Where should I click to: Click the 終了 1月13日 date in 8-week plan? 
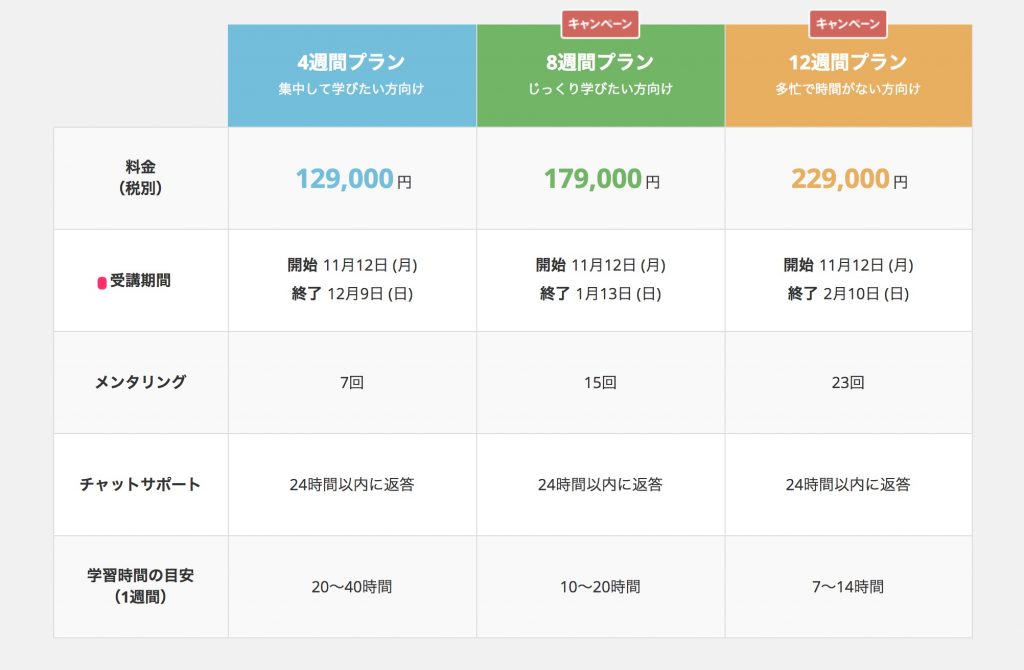[x=600, y=294]
